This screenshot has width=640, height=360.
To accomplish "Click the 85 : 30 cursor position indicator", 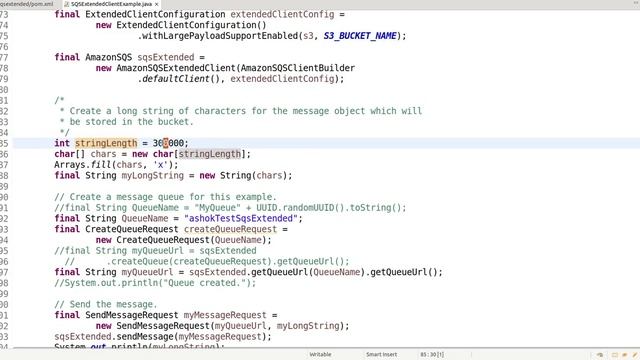I will (x=432, y=354).
